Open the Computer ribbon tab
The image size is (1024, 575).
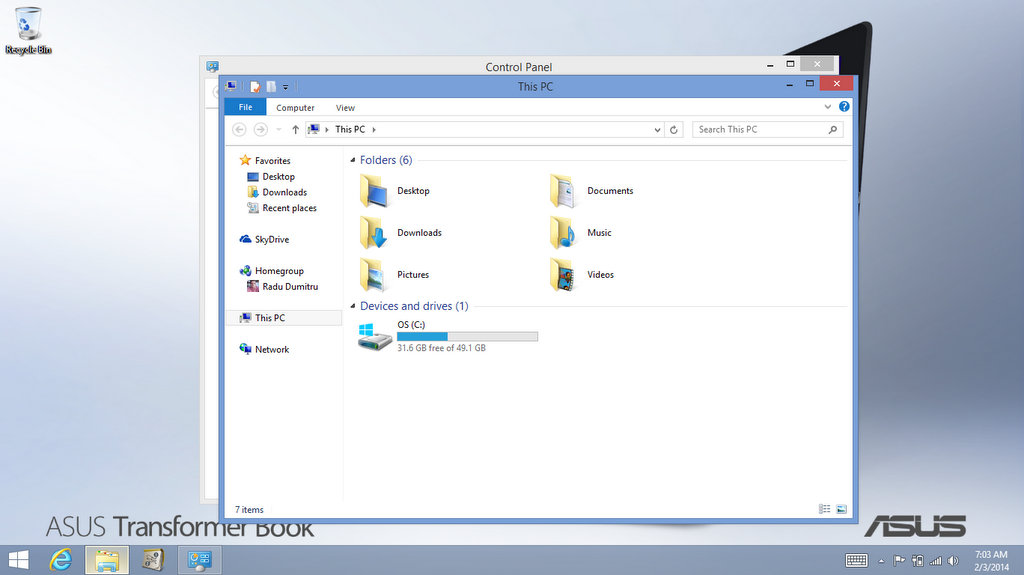tap(295, 108)
